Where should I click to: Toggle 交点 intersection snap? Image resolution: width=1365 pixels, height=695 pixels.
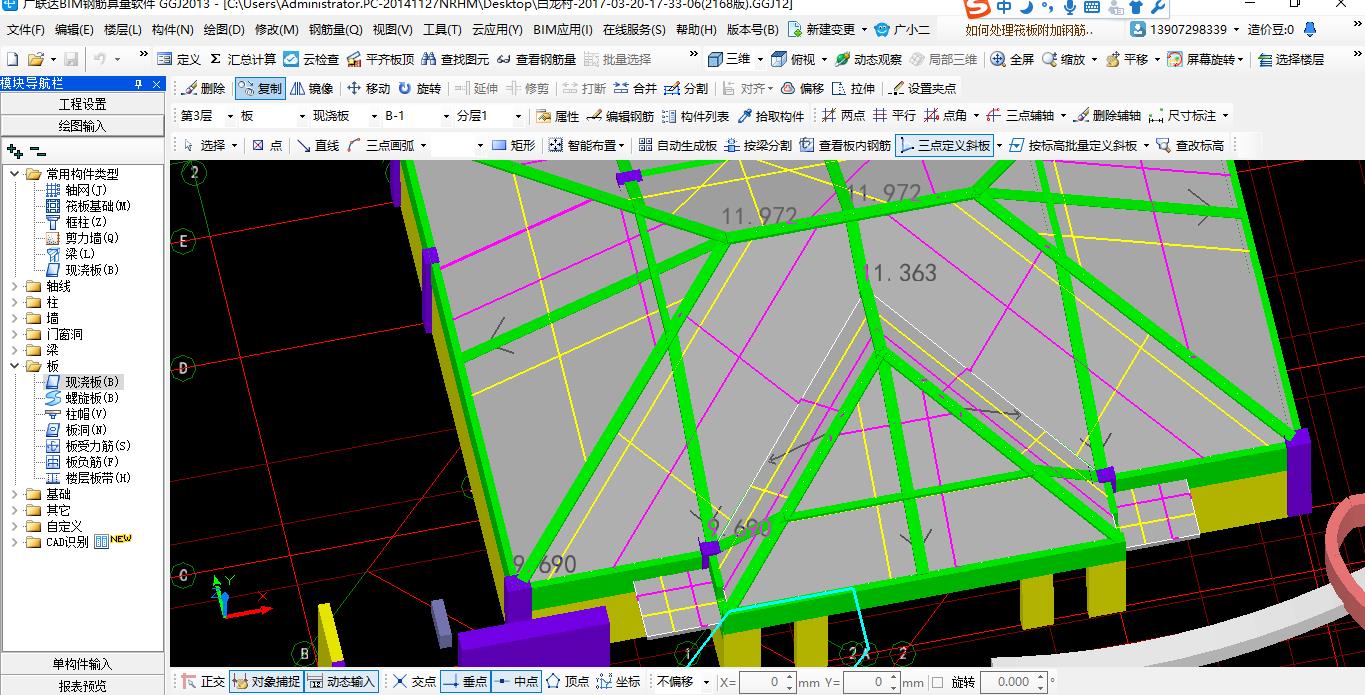pos(414,682)
